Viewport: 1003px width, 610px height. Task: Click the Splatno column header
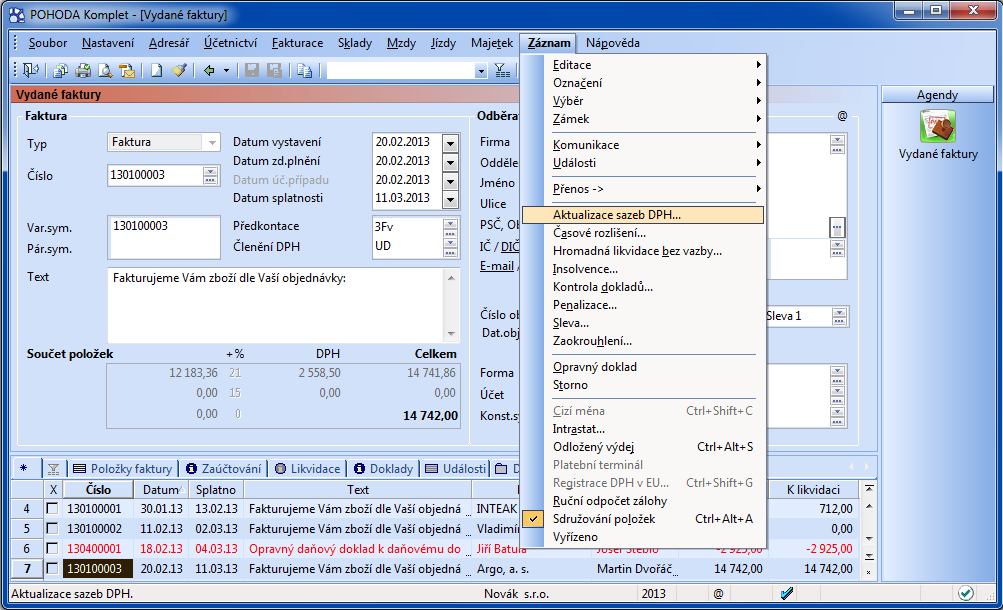pyautogui.click(x=216, y=490)
